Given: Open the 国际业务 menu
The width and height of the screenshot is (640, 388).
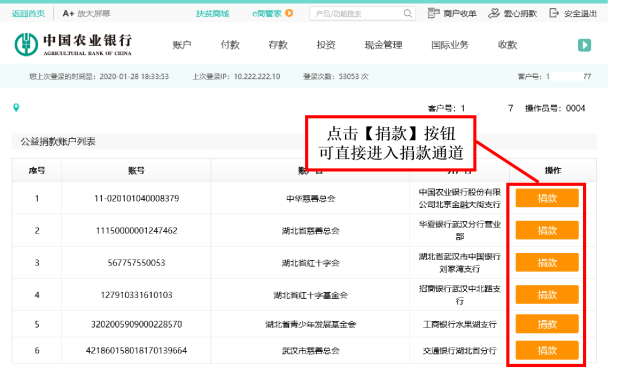Looking at the screenshot, I should [450, 45].
